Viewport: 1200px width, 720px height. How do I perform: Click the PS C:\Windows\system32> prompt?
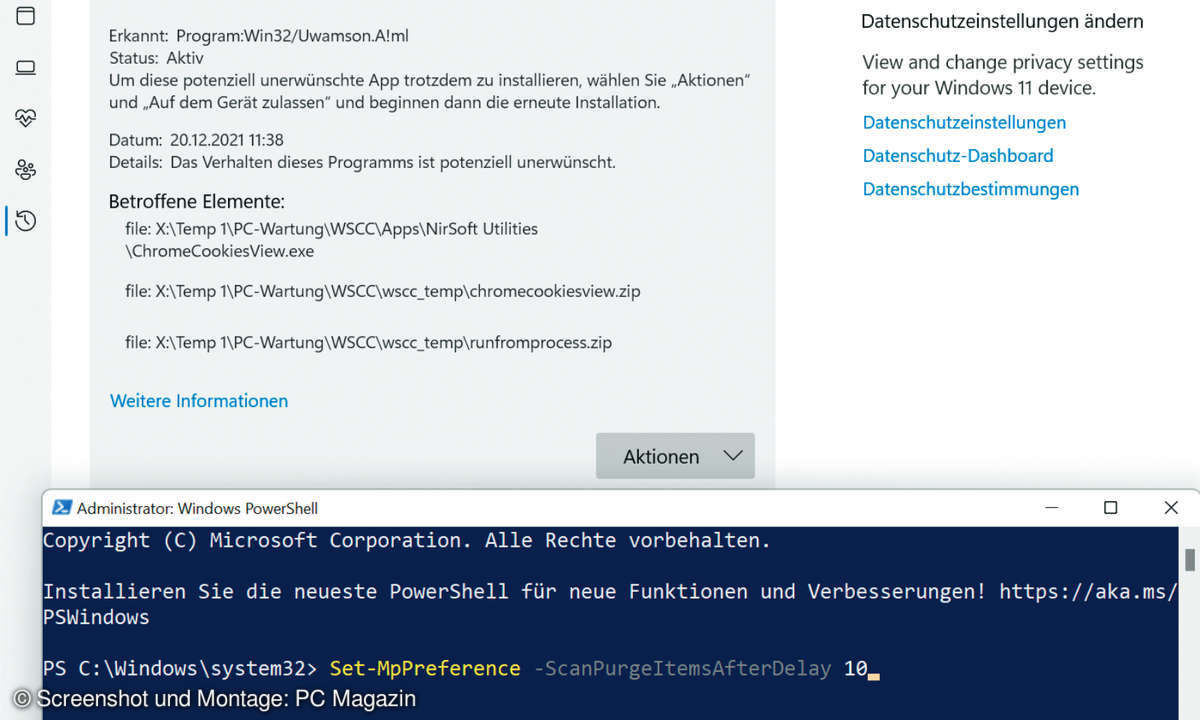pos(180,668)
